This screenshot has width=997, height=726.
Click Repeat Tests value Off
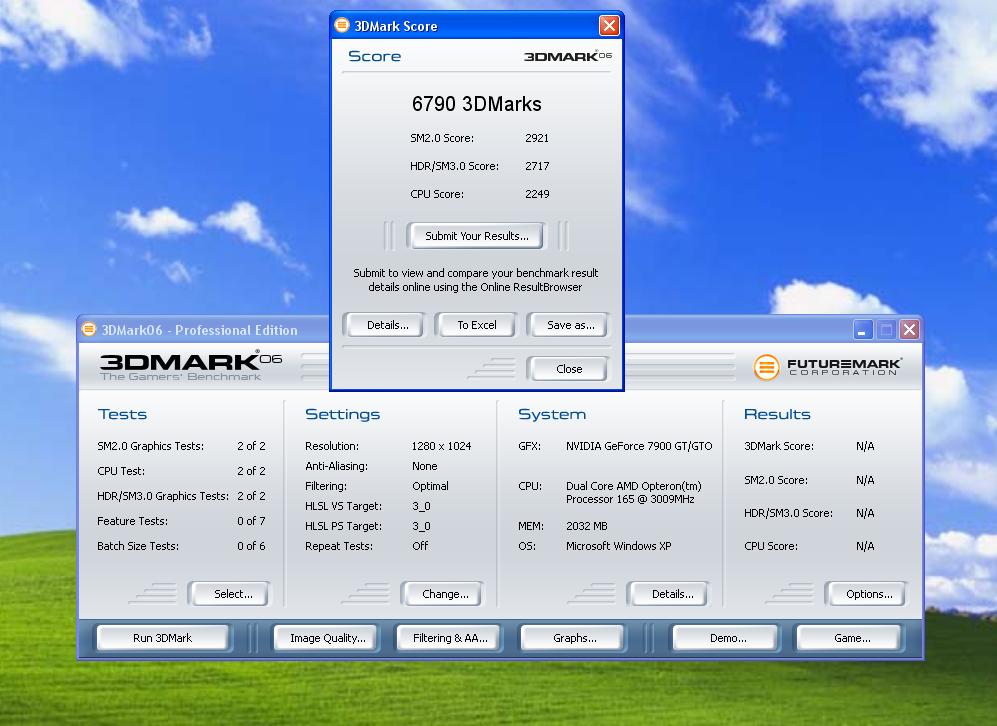(x=420, y=545)
